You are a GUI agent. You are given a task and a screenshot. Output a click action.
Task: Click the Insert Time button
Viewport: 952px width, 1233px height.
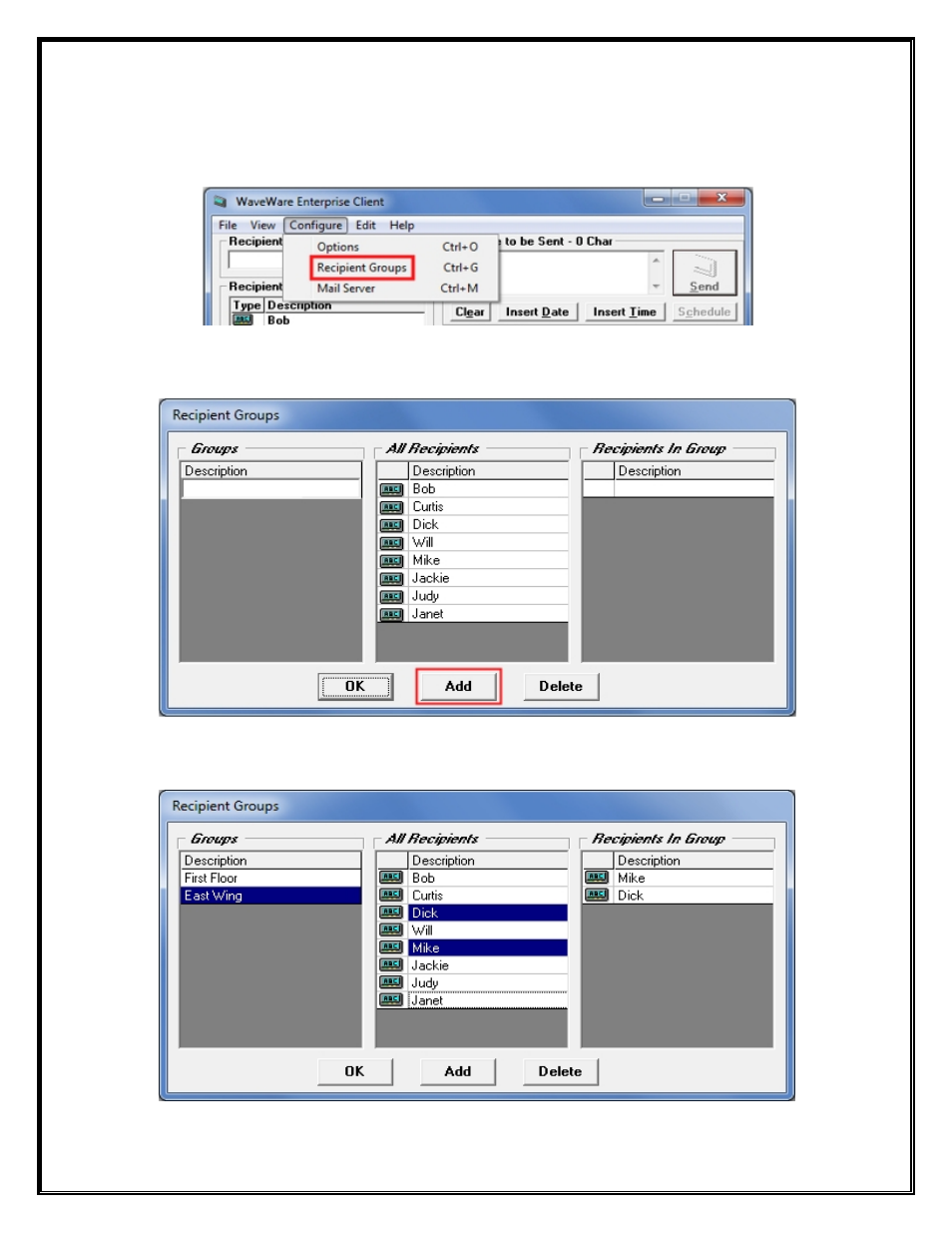tap(625, 312)
